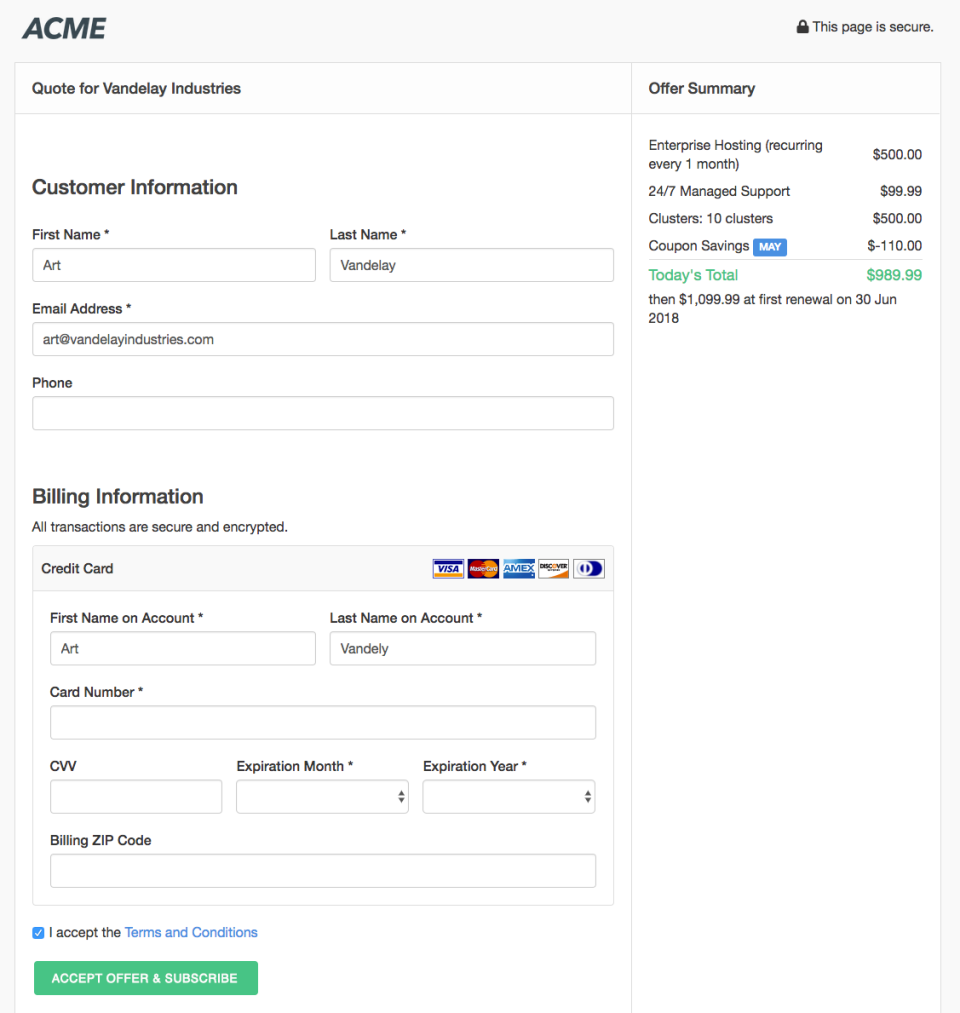Click the Email Address field
This screenshot has height=1013, width=960.
(x=323, y=339)
